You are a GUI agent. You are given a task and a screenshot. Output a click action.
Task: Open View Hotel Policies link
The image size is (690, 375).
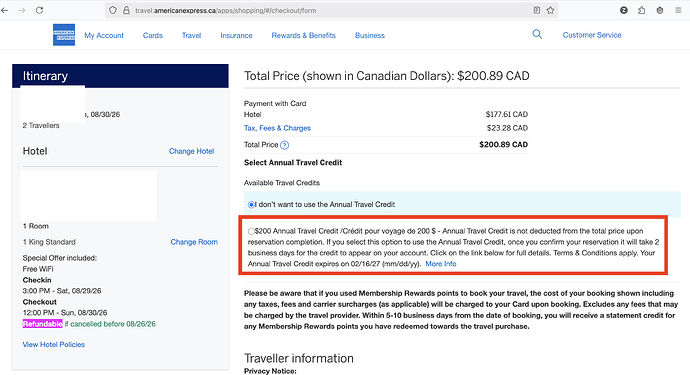pyautogui.click(x=54, y=344)
